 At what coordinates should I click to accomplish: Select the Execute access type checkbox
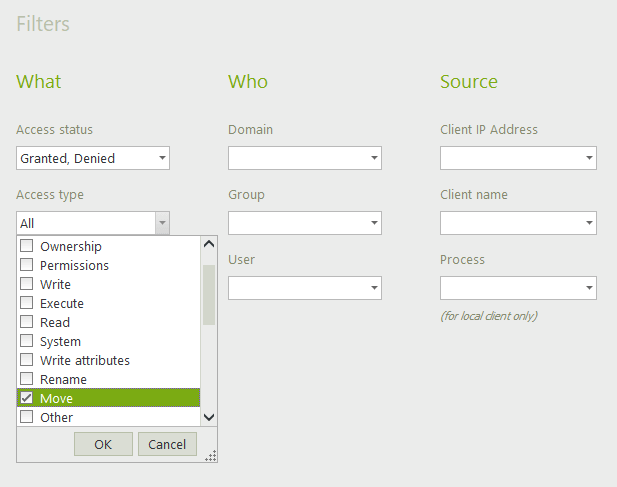[x=27, y=303]
